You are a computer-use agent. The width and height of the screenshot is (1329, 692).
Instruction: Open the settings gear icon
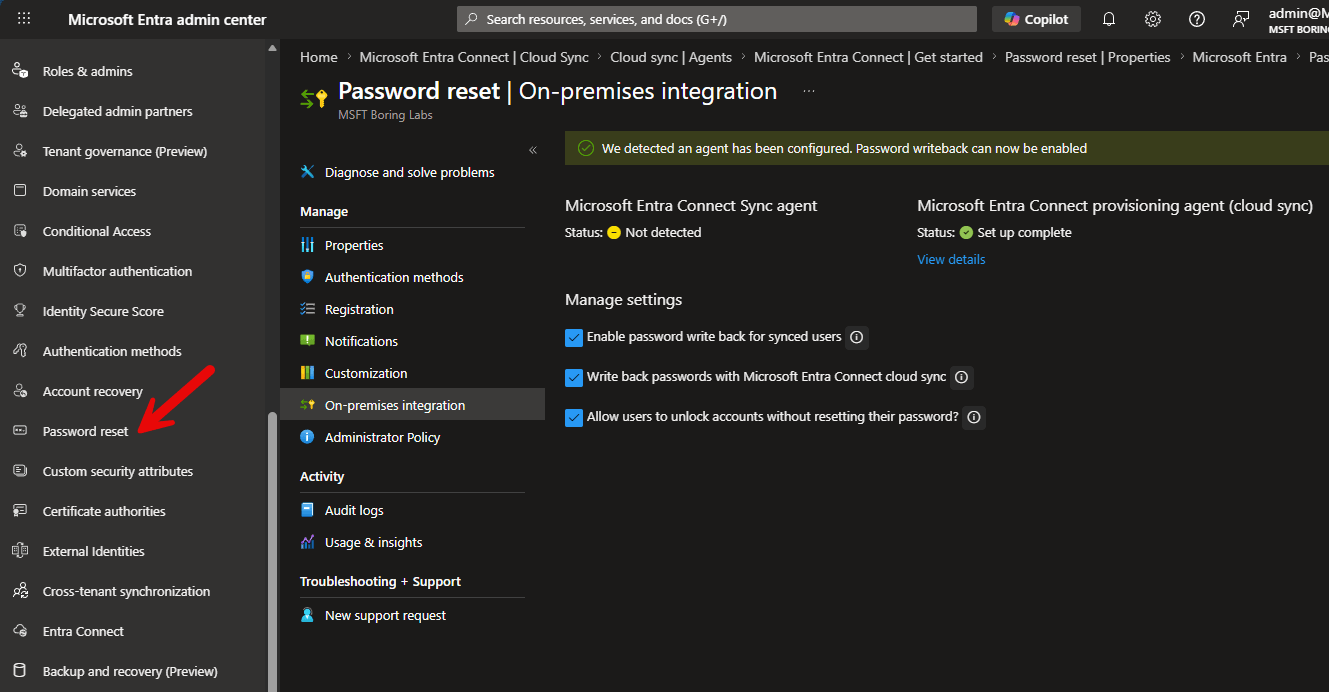[x=1153, y=19]
